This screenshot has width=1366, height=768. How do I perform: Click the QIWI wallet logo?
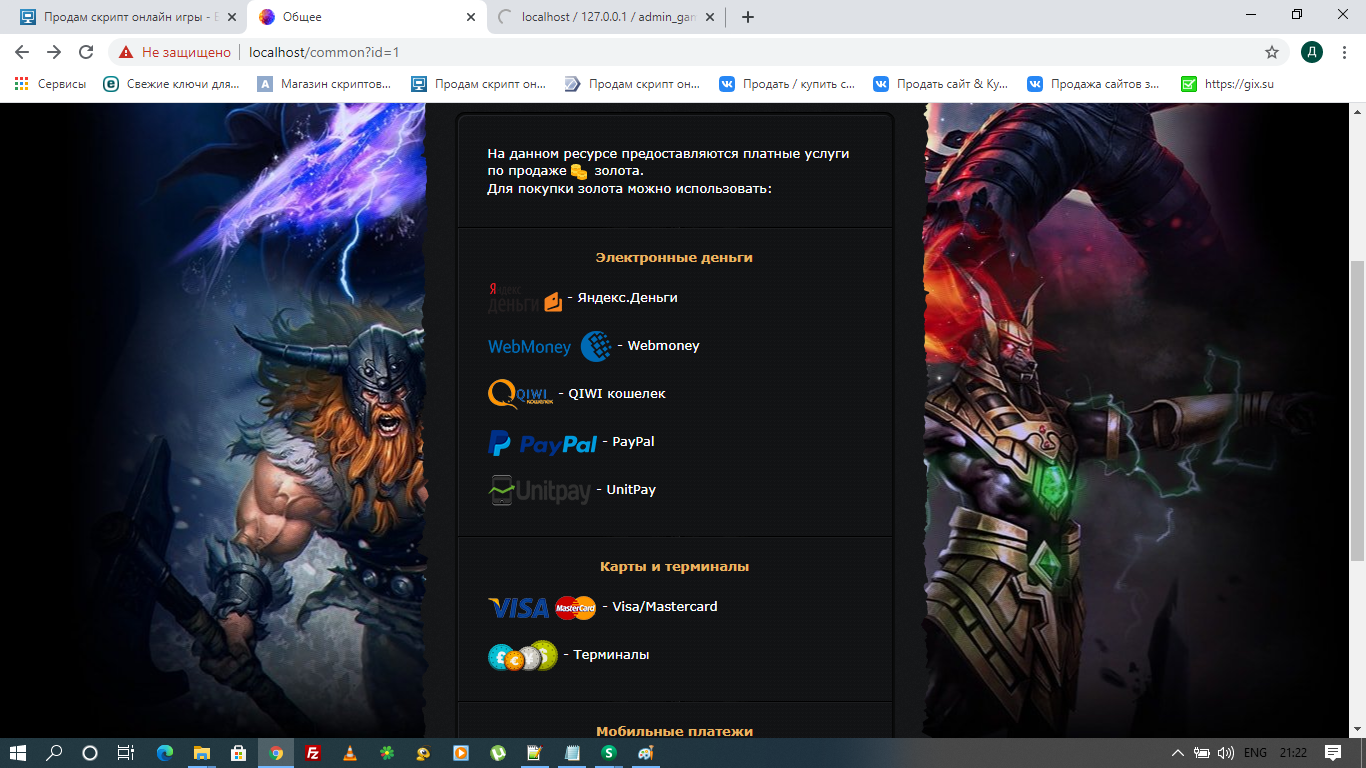coord(520,394)
